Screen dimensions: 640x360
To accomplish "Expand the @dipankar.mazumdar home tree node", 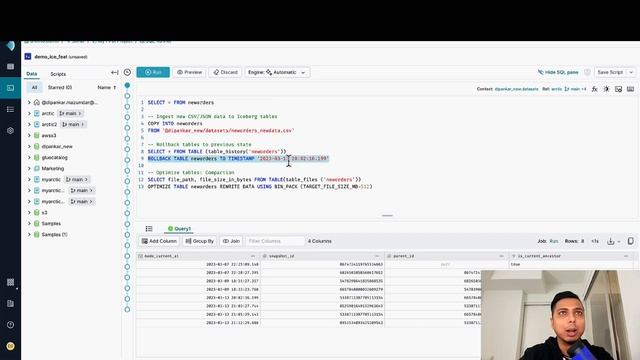I will (x=29, y=102).
